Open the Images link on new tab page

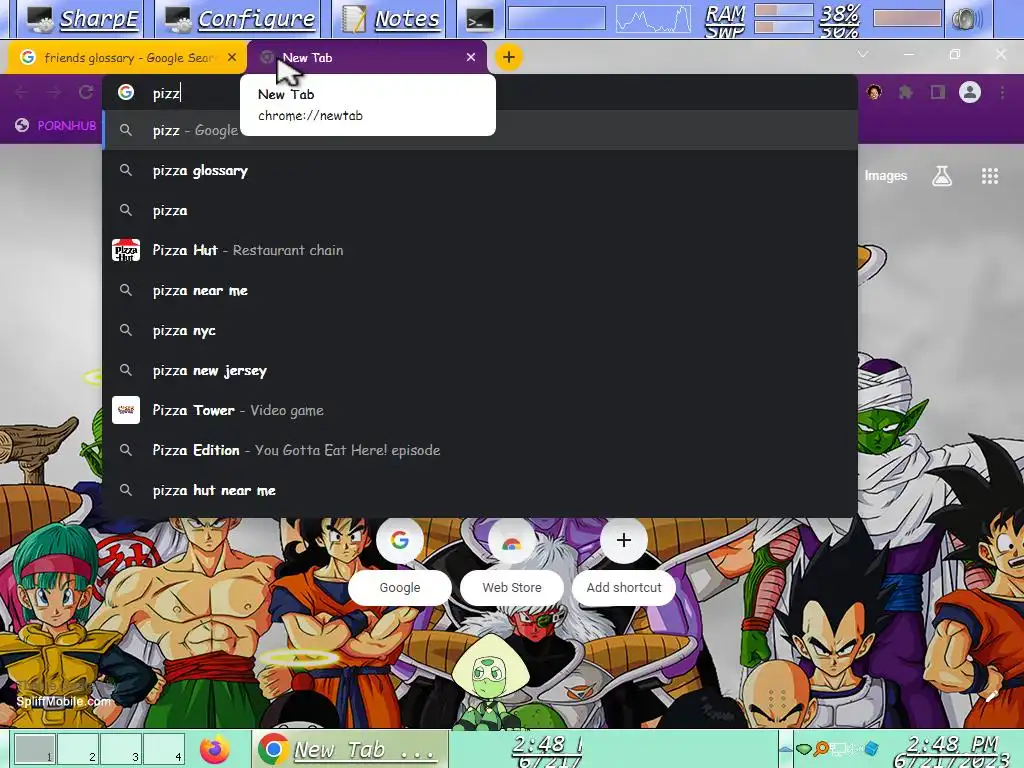[x=886, y=176]
